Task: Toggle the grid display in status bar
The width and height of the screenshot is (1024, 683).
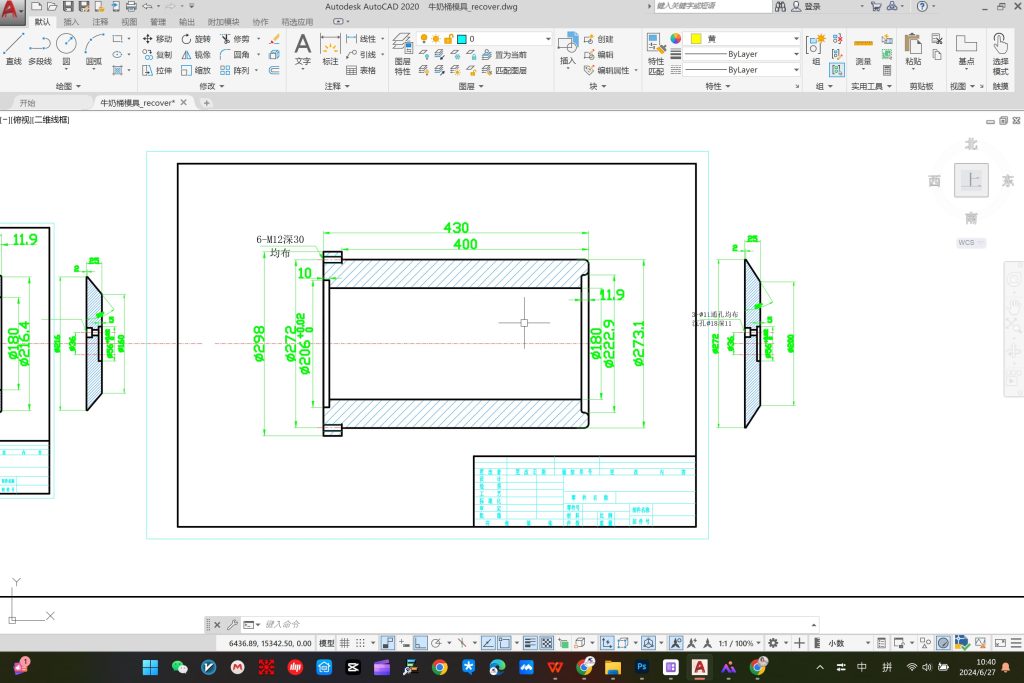Action: click(x=345, y=643)
